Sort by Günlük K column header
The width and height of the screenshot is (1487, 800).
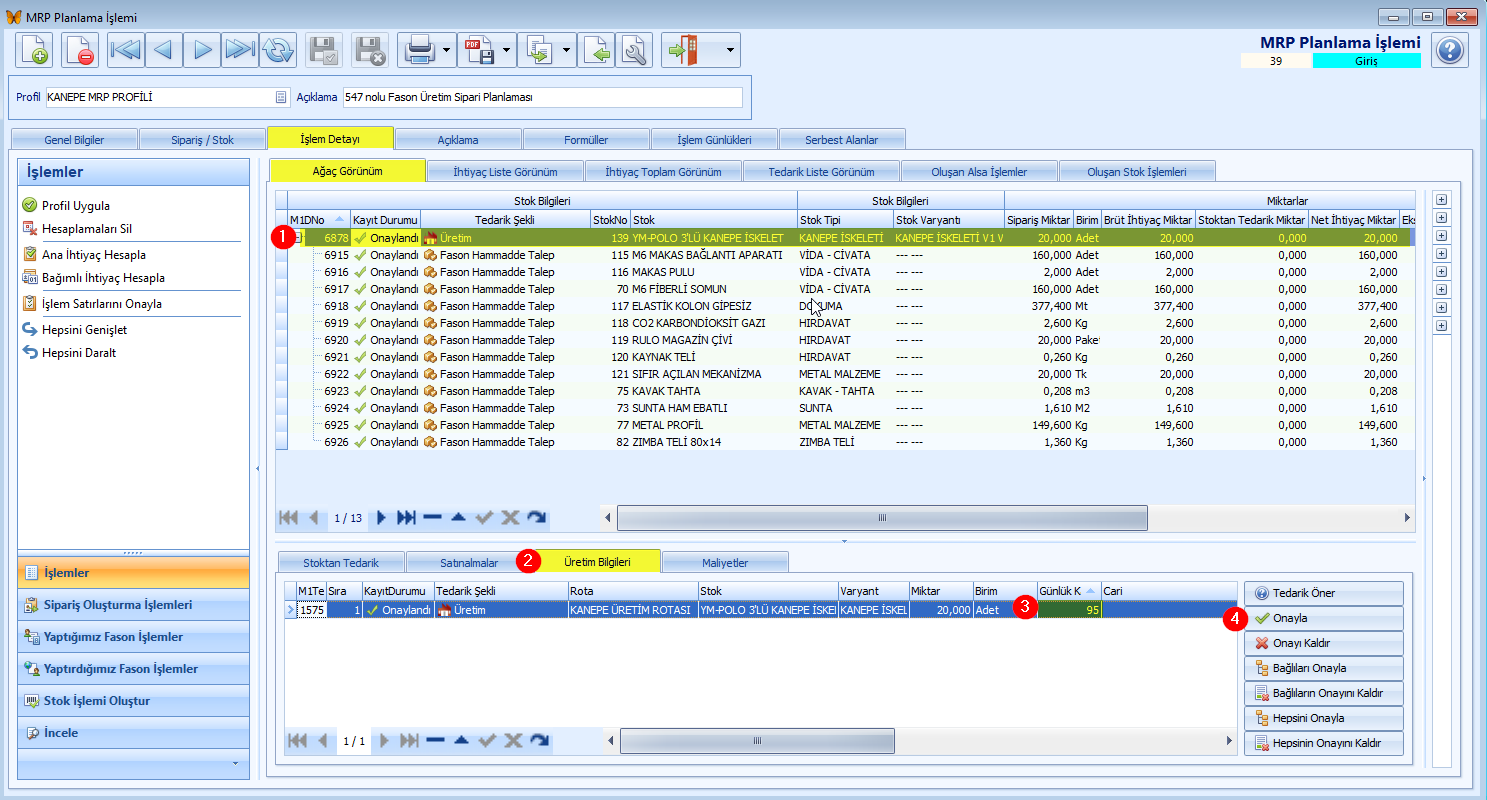coord(1069,591)
